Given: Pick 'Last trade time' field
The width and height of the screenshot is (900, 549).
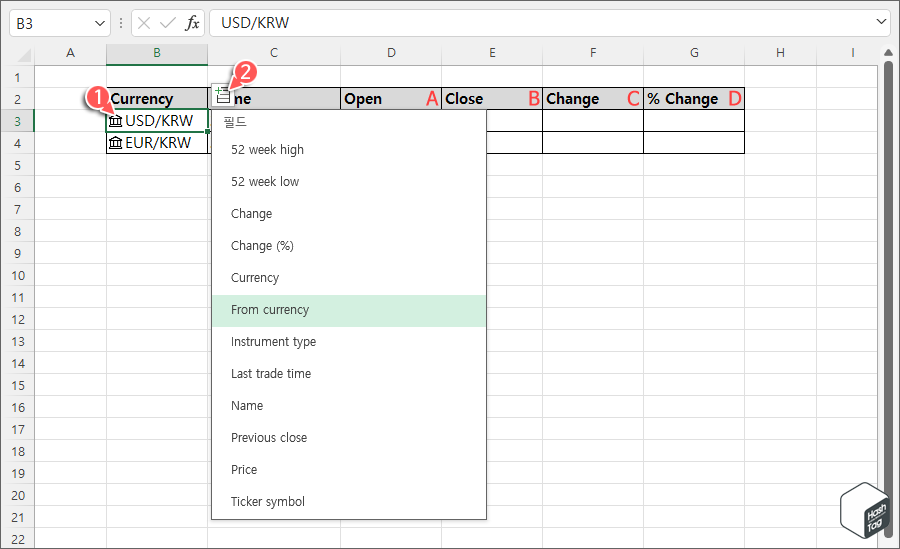Looking at the screenshot, I should [x=349, y=374].
